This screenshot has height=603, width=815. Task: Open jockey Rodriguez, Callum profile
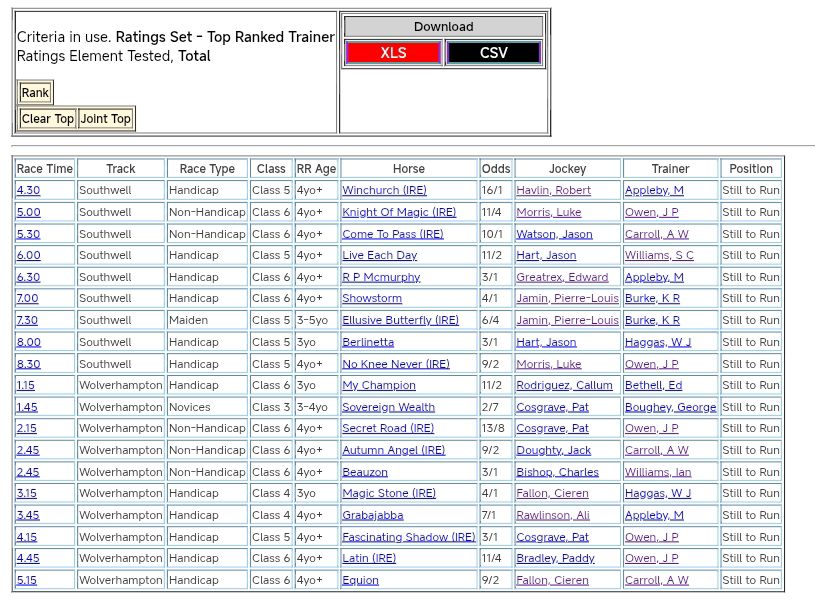click(564, 385)
